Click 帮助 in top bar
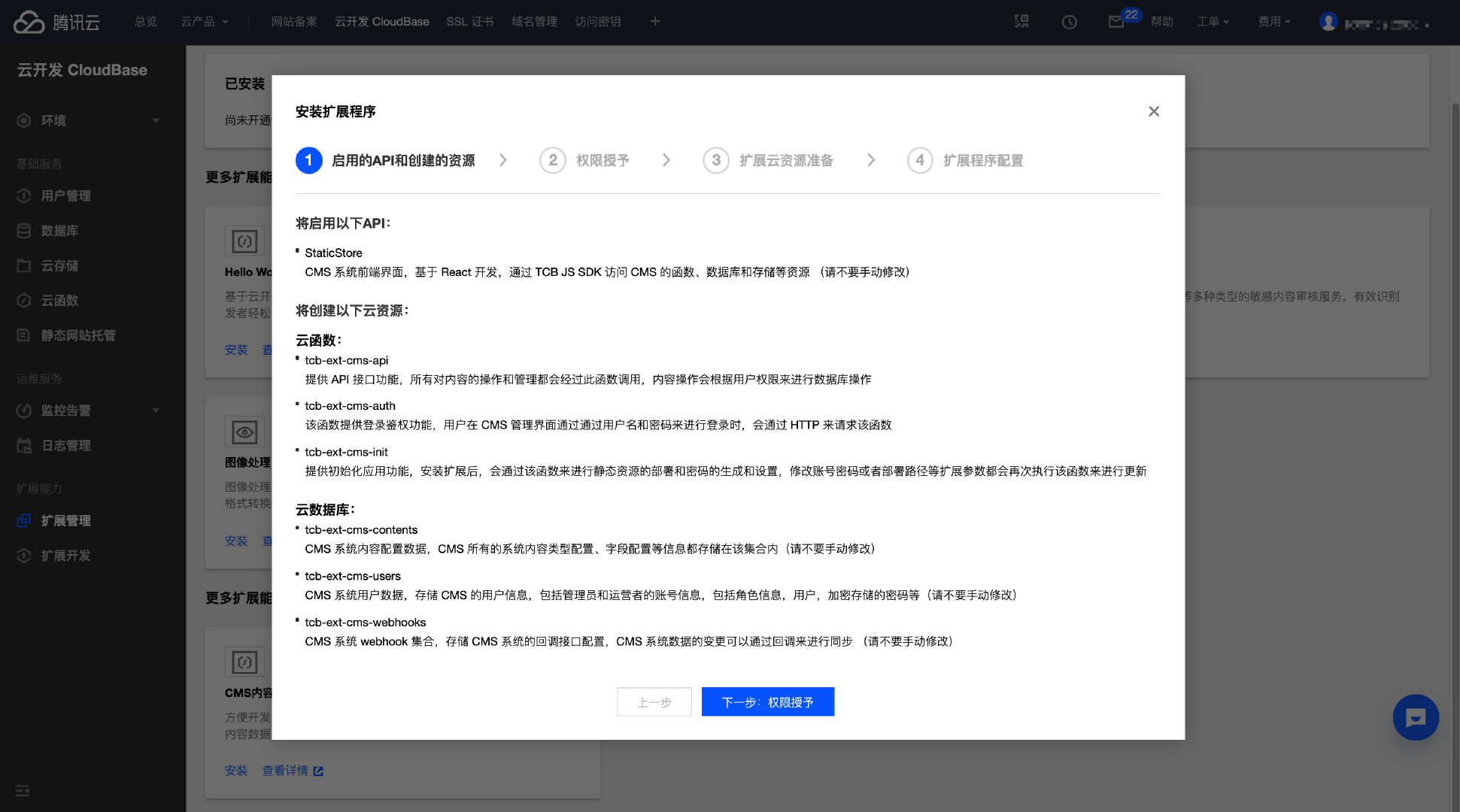Image resolution: width=1460 pixels, height=812 pixels. click(x=1161, y=22)
